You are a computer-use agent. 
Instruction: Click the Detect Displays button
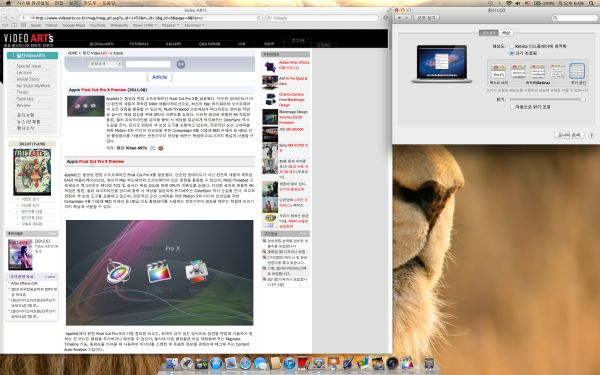point(569,135)
